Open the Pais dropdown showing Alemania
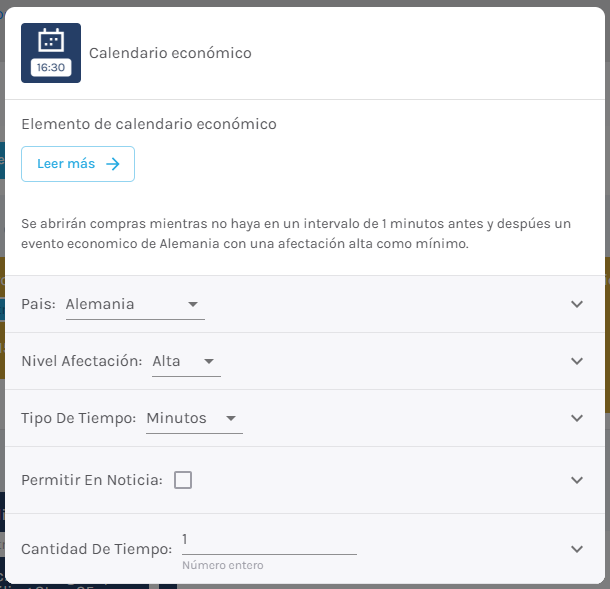Viewport: 610px width, 589px height. [x=135, y=305]
